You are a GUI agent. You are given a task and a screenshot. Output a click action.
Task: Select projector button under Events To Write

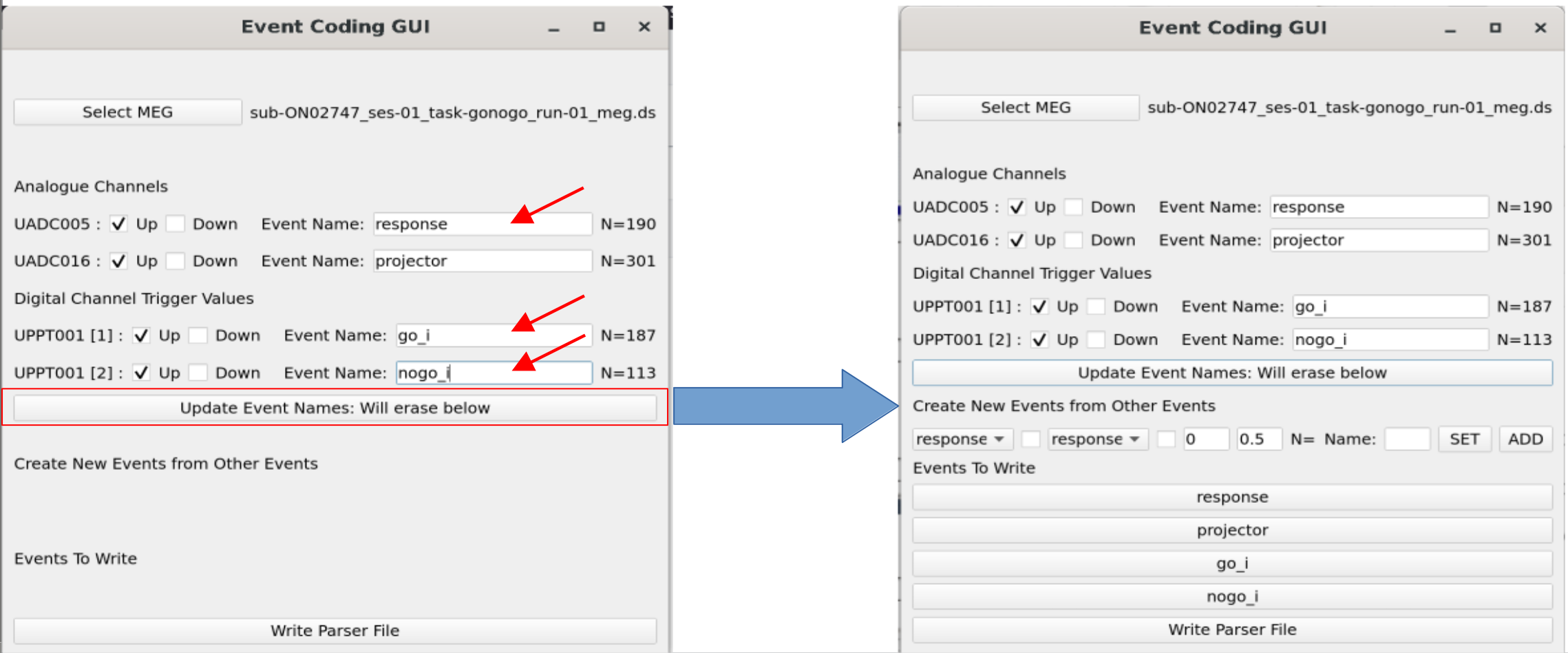pyautogui.click(x=1231, y=530)
